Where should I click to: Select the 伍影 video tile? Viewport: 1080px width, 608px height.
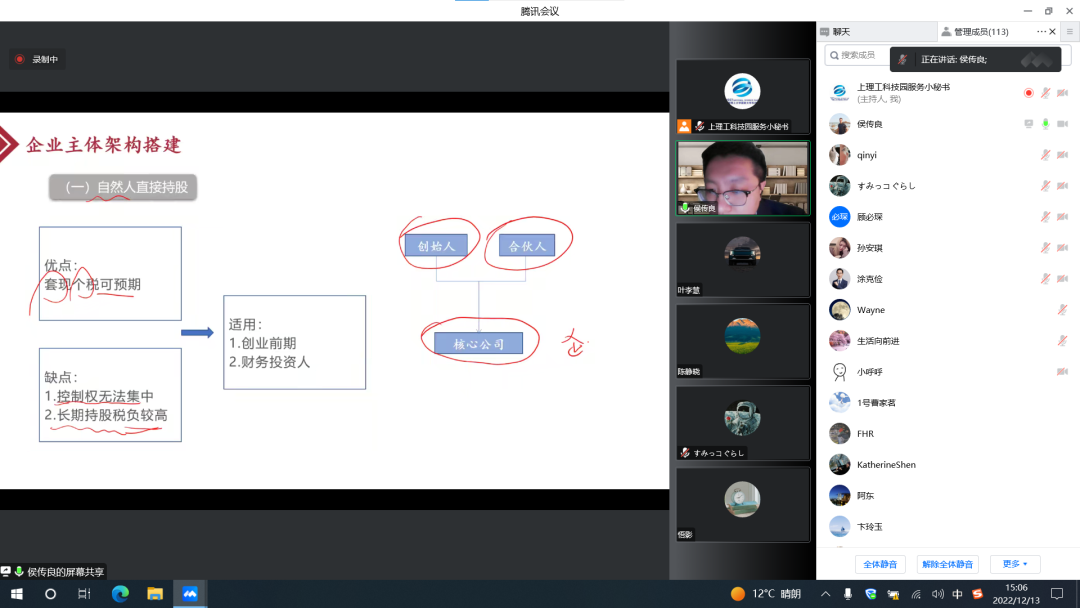(742, 504)
